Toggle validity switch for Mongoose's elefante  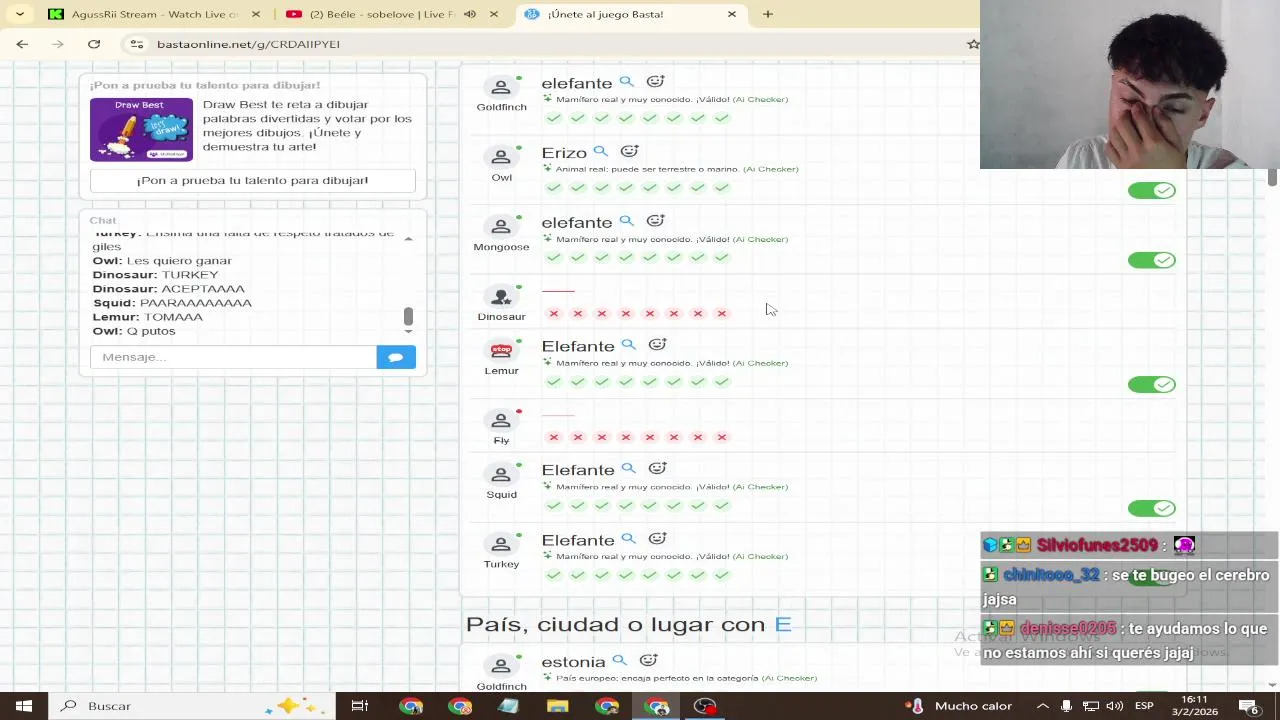tap(1151, 260)
